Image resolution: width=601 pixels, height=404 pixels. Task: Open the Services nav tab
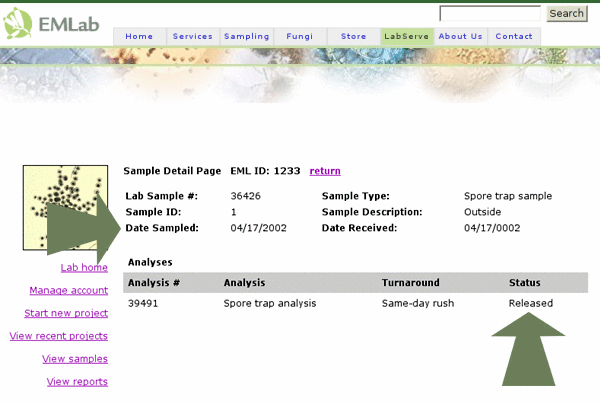193,36
